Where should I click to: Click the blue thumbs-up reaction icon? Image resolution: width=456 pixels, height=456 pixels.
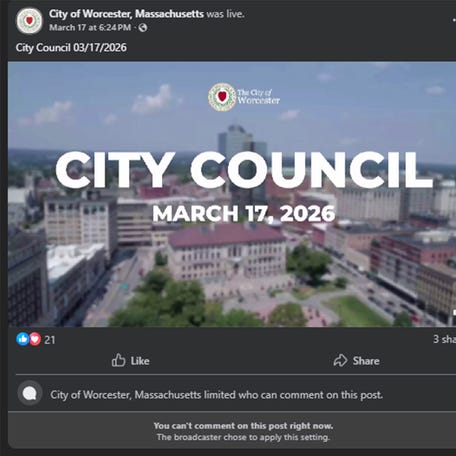(23, 339)
